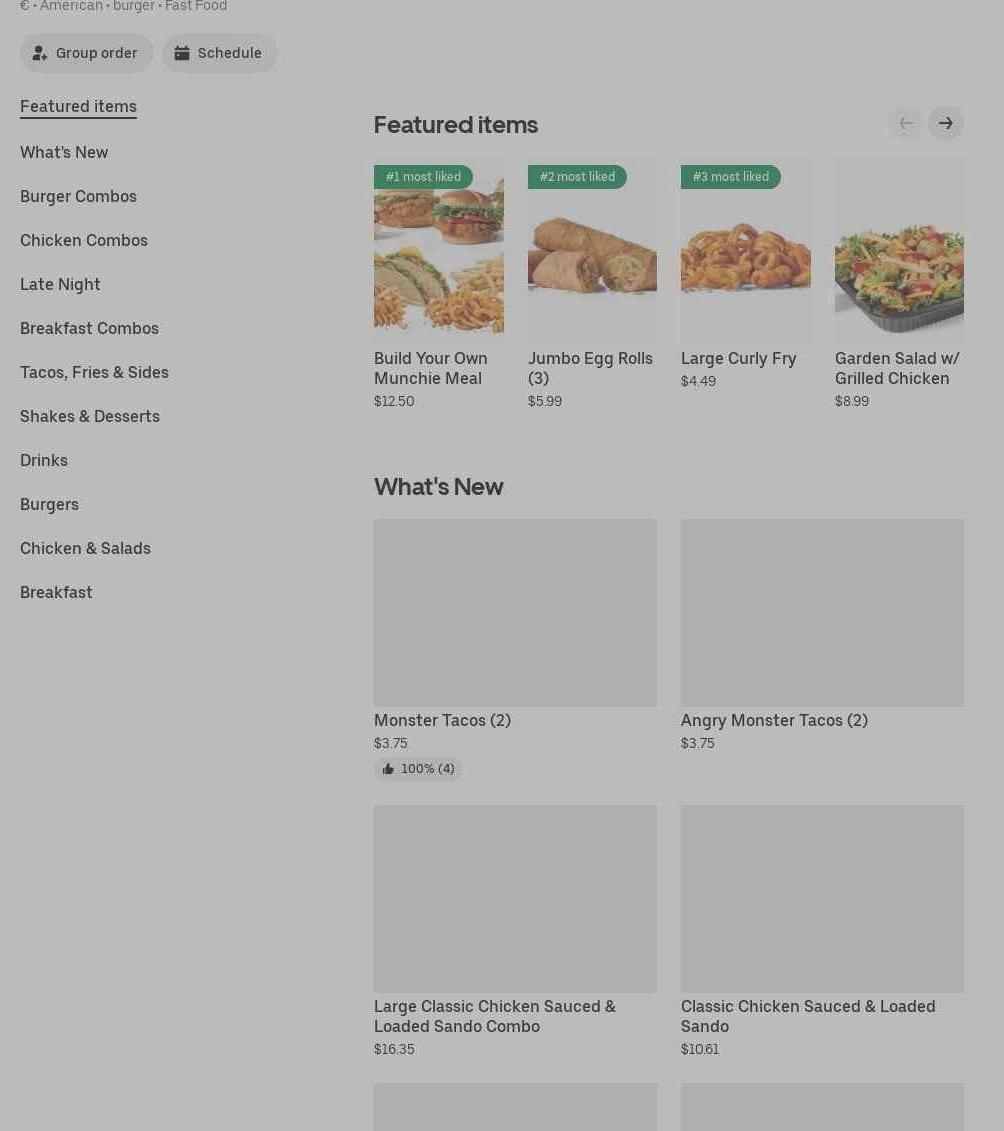Go to Late Night menu section

pos(60,284)
